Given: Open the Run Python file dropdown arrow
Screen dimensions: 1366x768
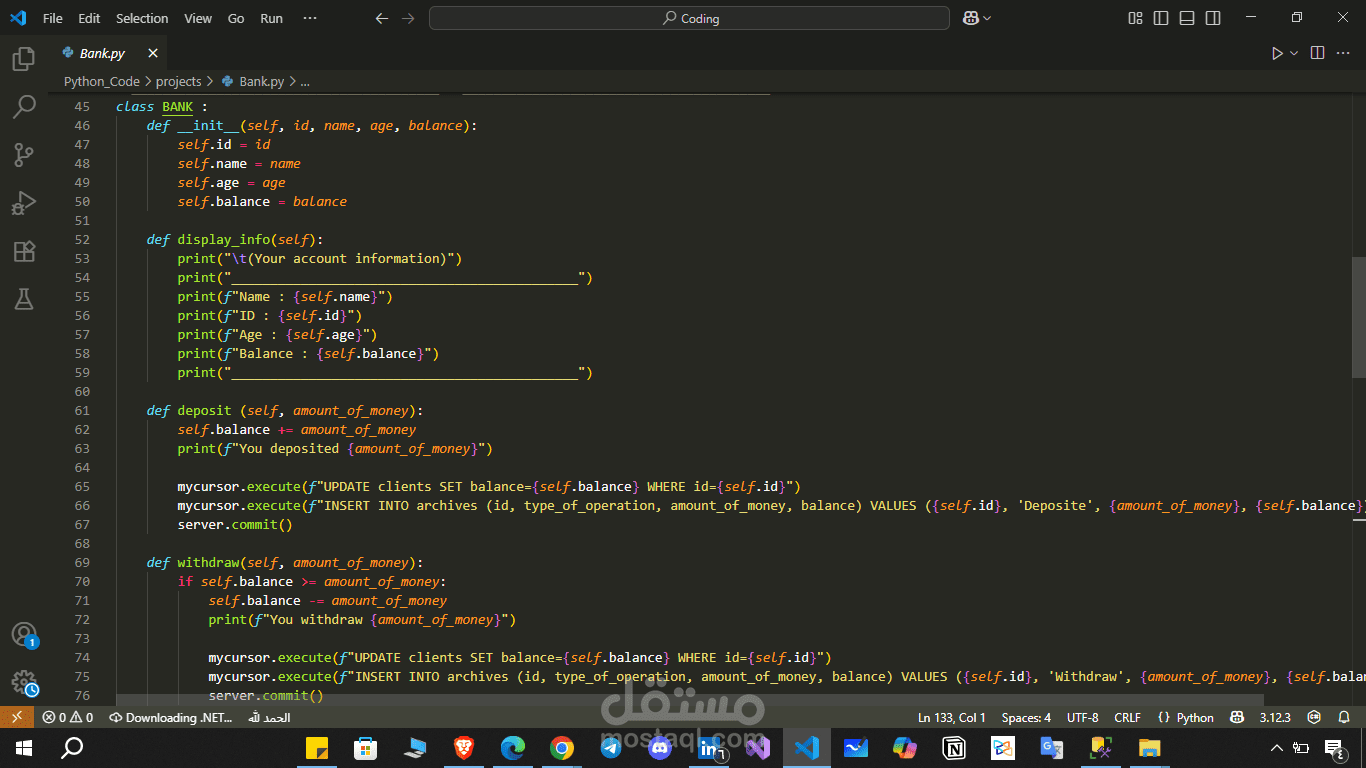Looking at the screenshot, I should pos(1294,53).
